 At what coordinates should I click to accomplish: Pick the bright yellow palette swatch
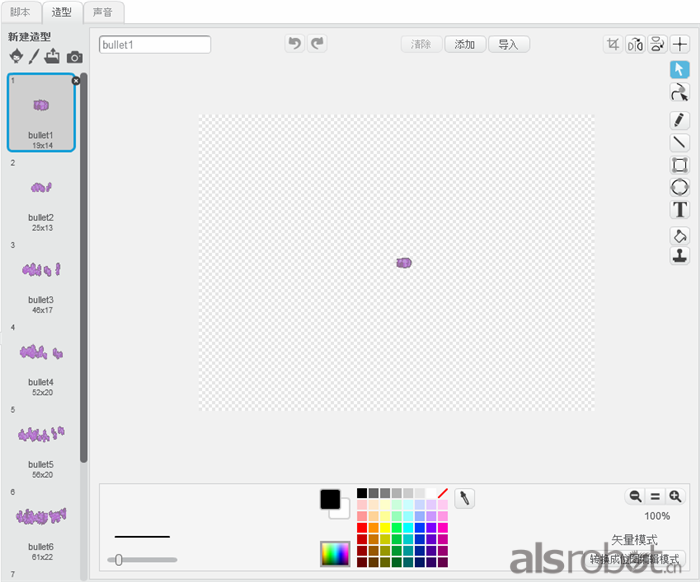[385, 528]
